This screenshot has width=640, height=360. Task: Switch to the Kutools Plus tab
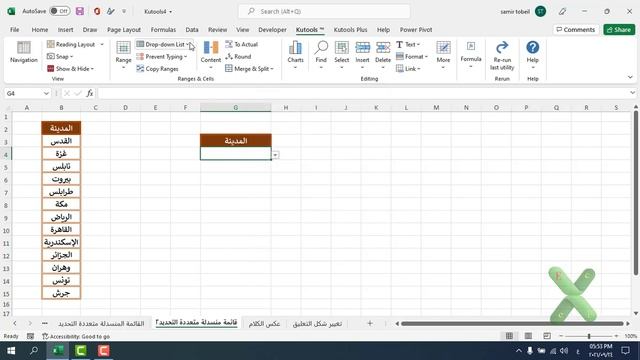tap(350, 30)
